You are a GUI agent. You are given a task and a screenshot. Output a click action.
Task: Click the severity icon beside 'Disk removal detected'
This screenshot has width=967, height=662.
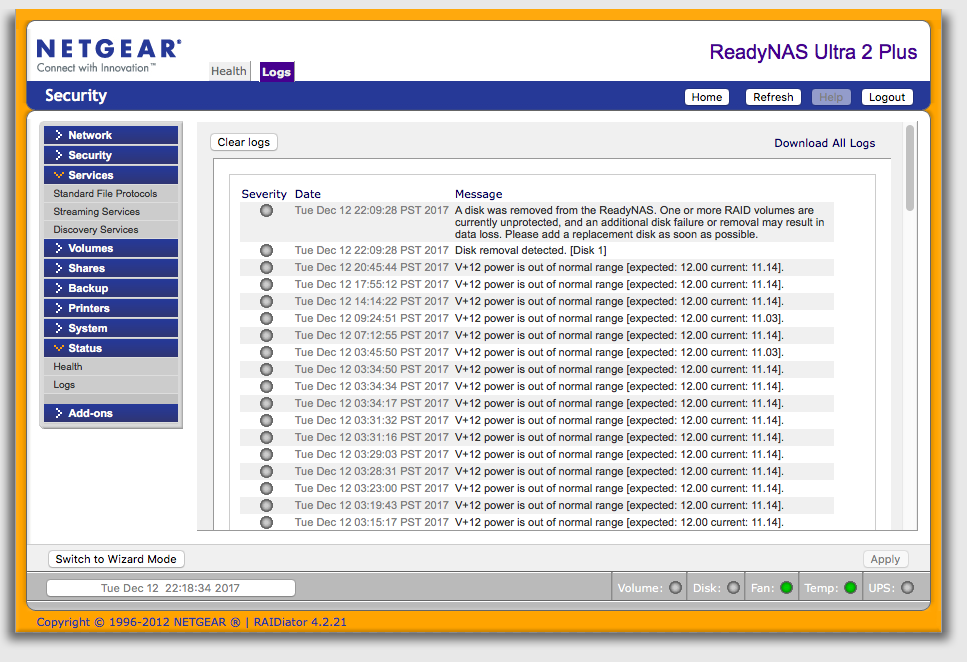[x=265, y=250]
